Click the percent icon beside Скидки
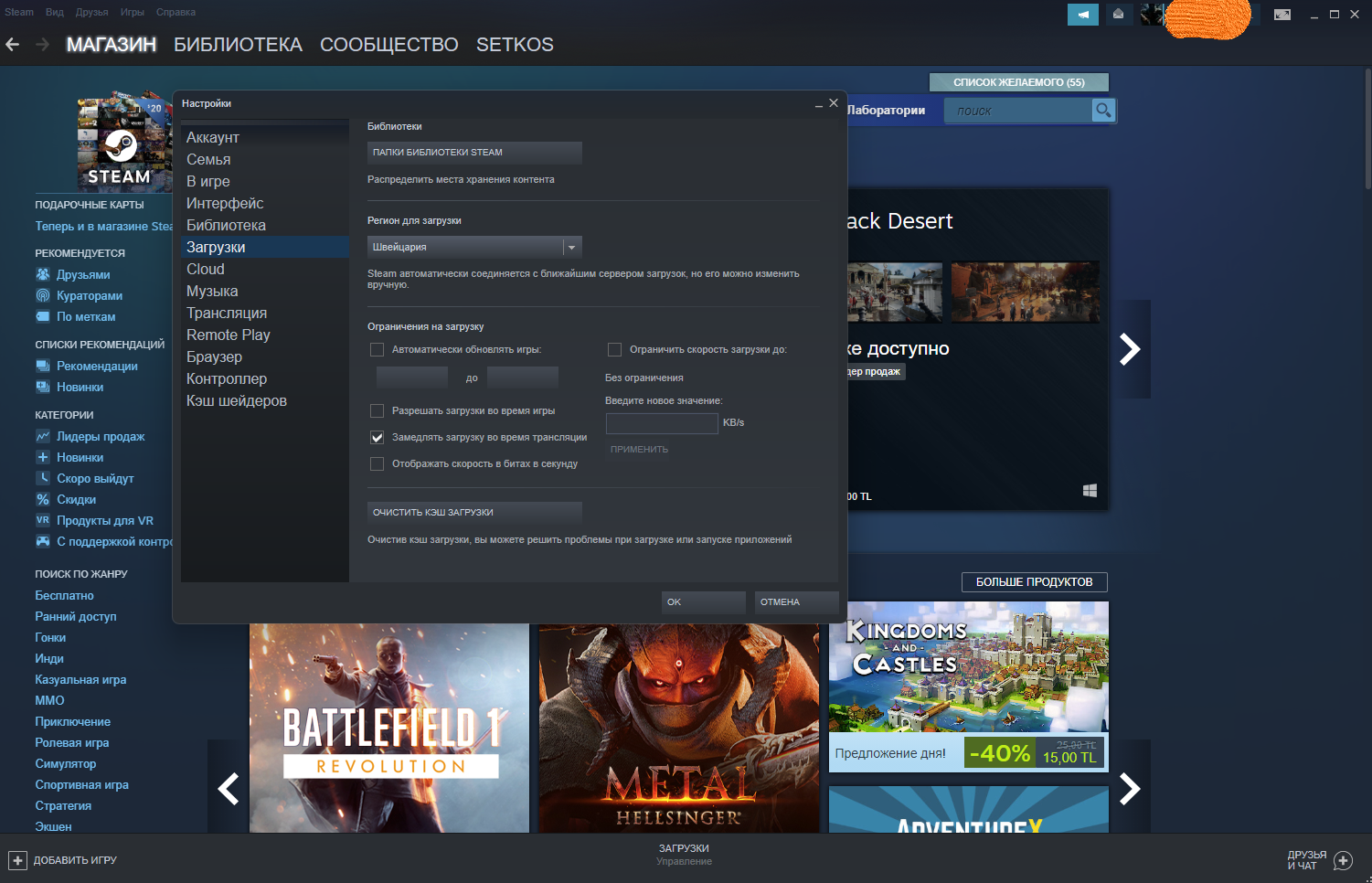1372x883 pixels. coord(43,499)
